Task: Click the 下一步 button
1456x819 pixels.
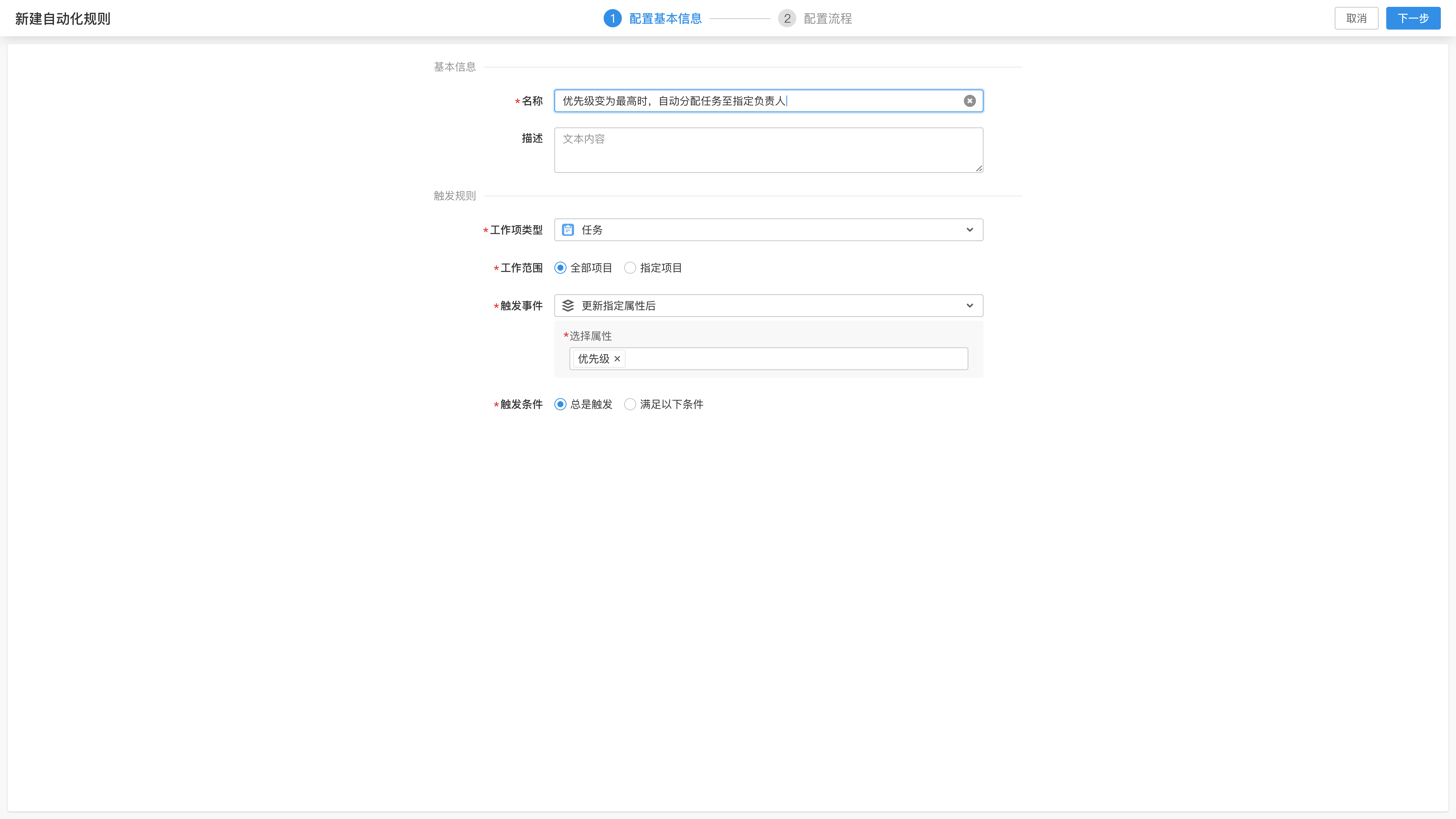Action: click(1413, 18)
